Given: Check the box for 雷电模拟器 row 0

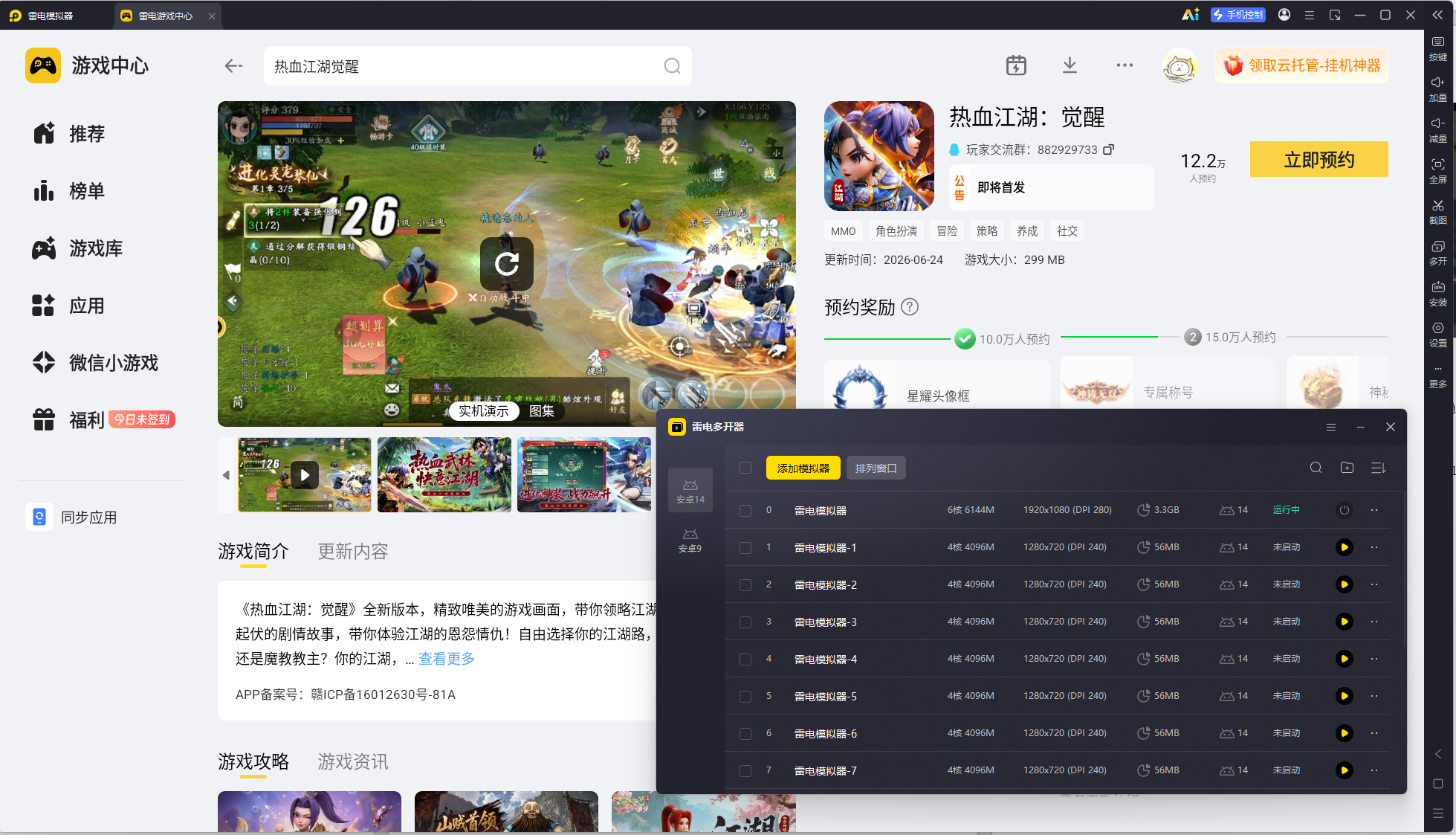Looking at the screenshot, I should [x=745, y=511].
